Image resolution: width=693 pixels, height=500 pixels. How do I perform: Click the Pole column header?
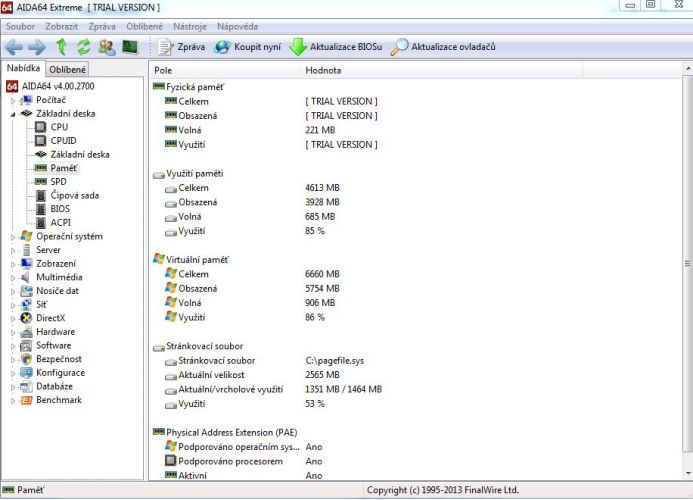225,70
